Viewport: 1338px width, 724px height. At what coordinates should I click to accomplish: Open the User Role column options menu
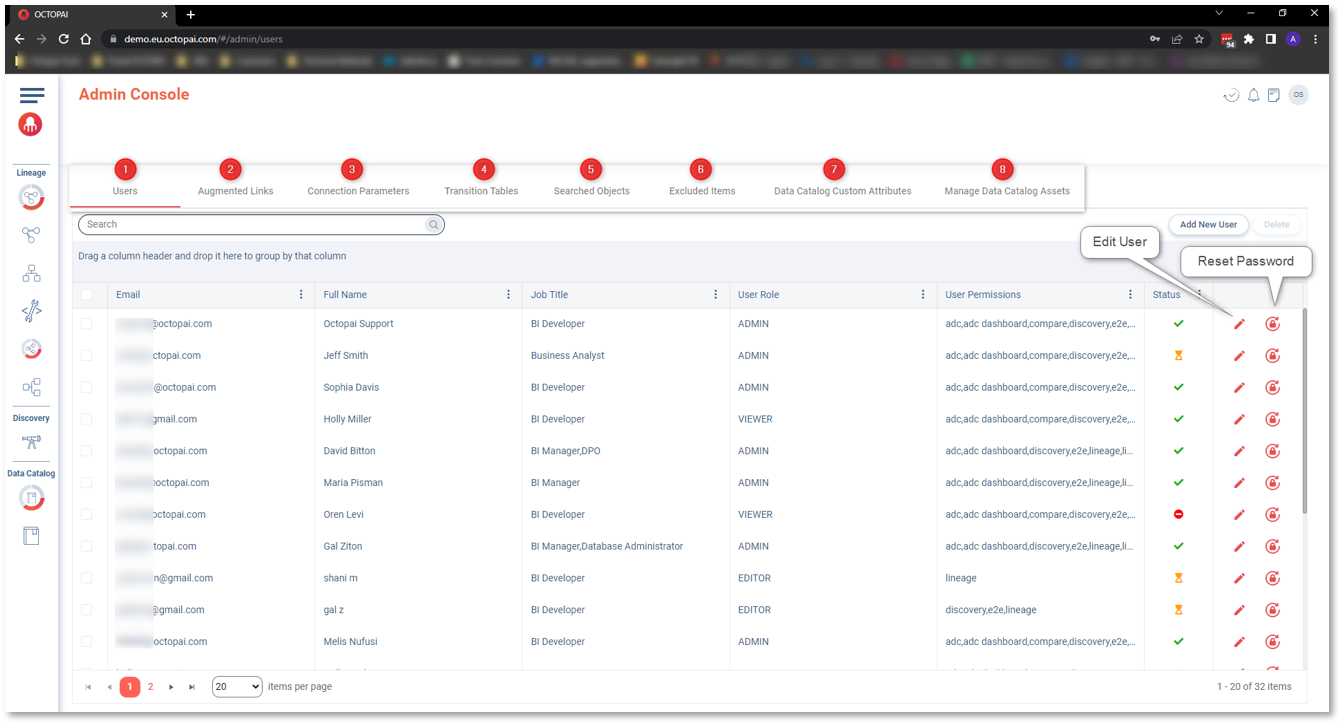[923, 295]
